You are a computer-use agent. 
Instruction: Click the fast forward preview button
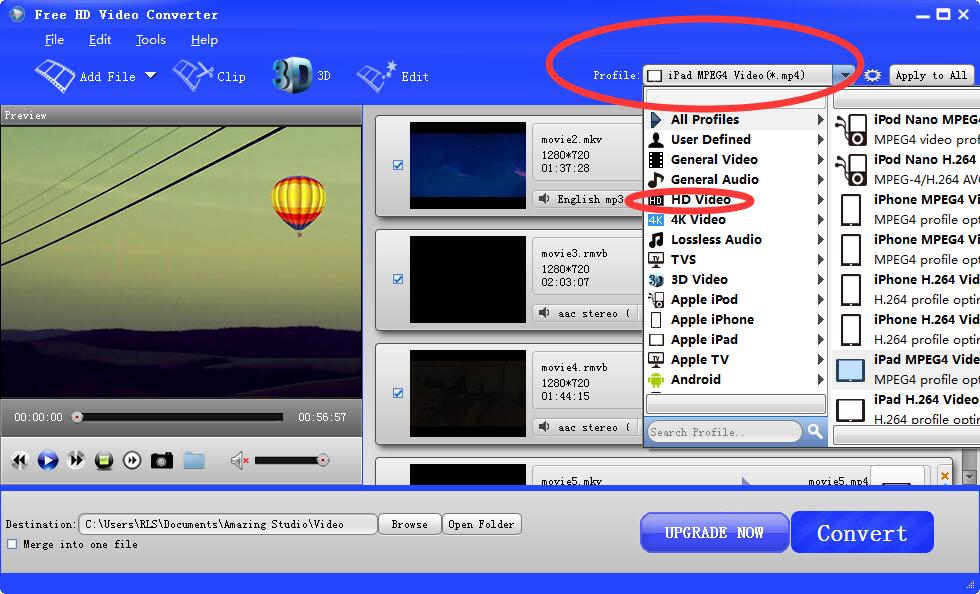[x=76, y=461]
